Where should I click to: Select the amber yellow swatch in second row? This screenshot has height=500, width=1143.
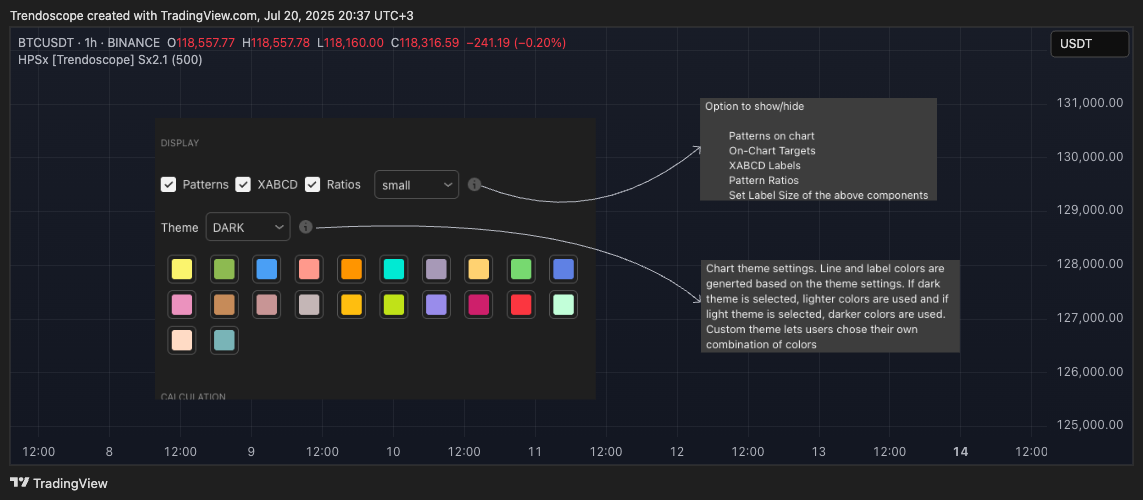click(351, 305)
